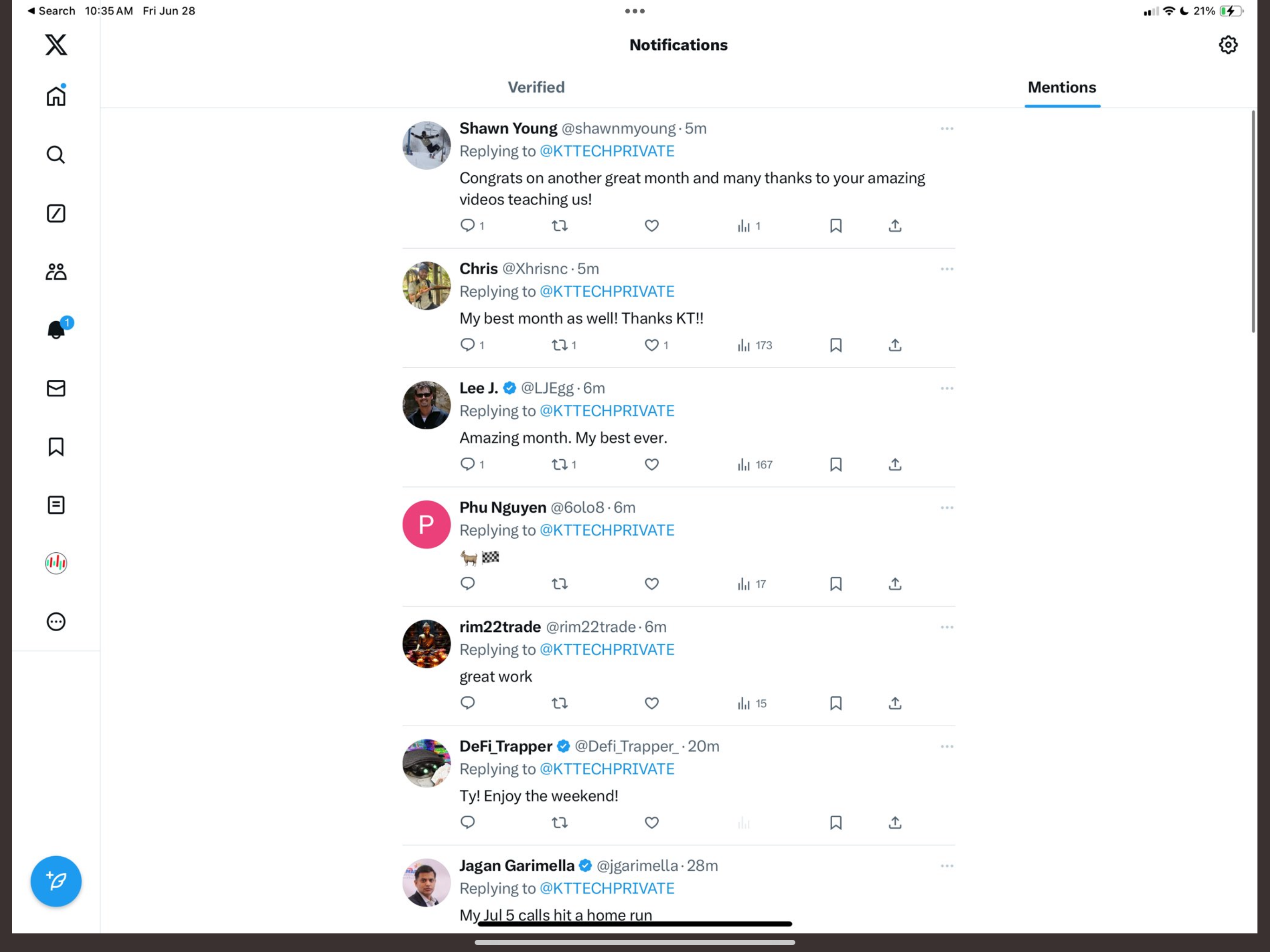Open Lists icon in sidebar
Image resolution: width=1270 pixels, height=952 pixels.
click(x=56, y=505)
